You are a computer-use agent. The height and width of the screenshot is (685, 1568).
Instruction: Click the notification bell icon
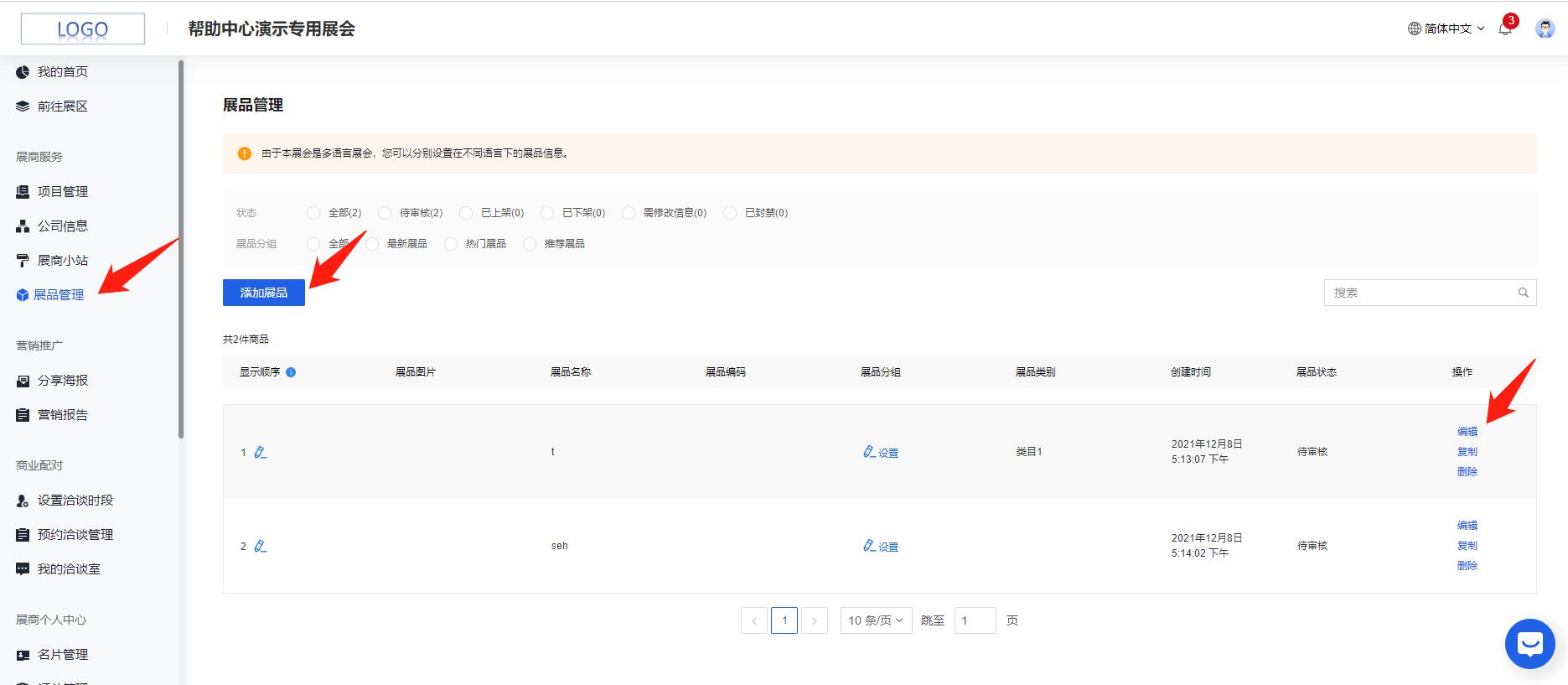[x=1505, y=29]
